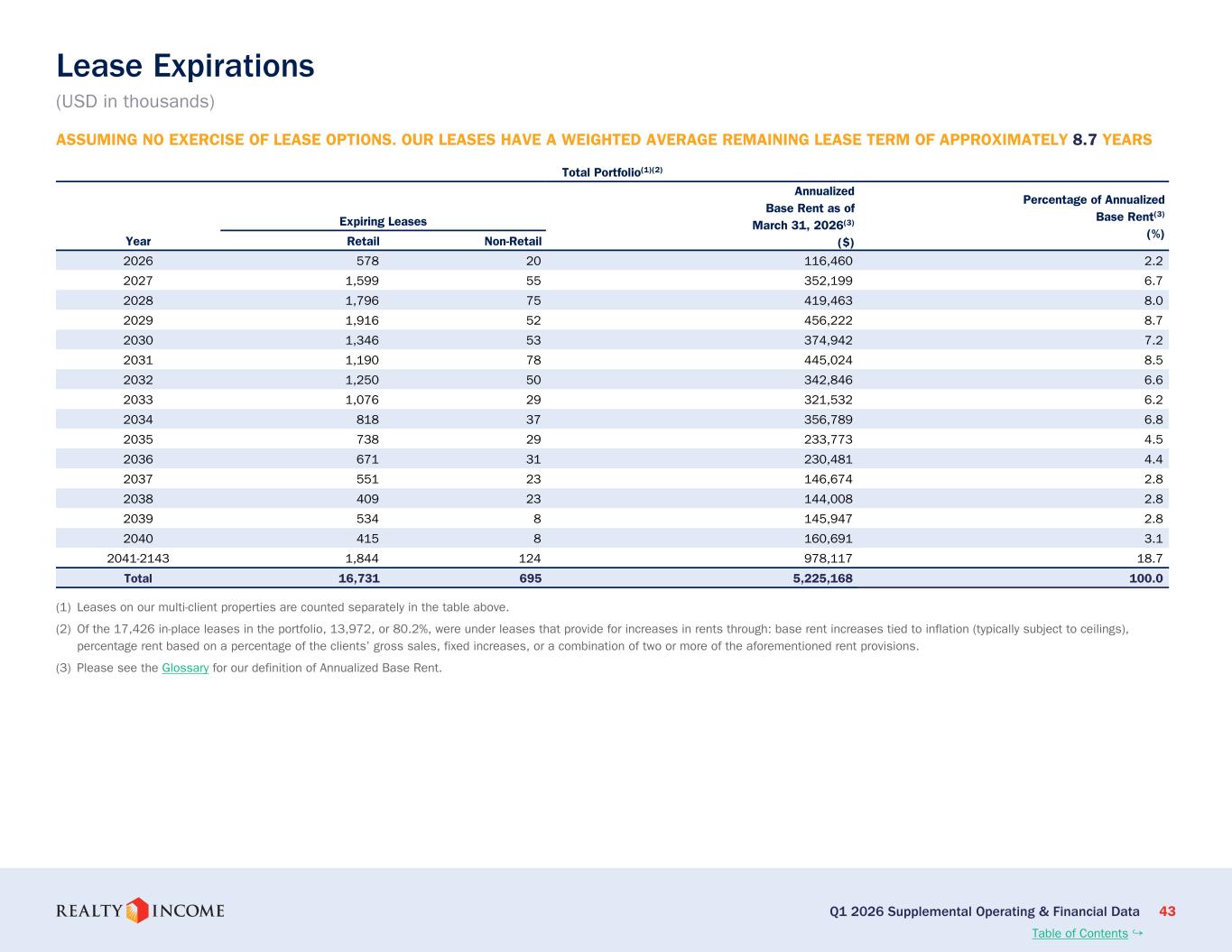Image resolution: width=1232 pixels, height=952 pixels.
Task: Select year cell 2031
Action: tap(138, 360)
